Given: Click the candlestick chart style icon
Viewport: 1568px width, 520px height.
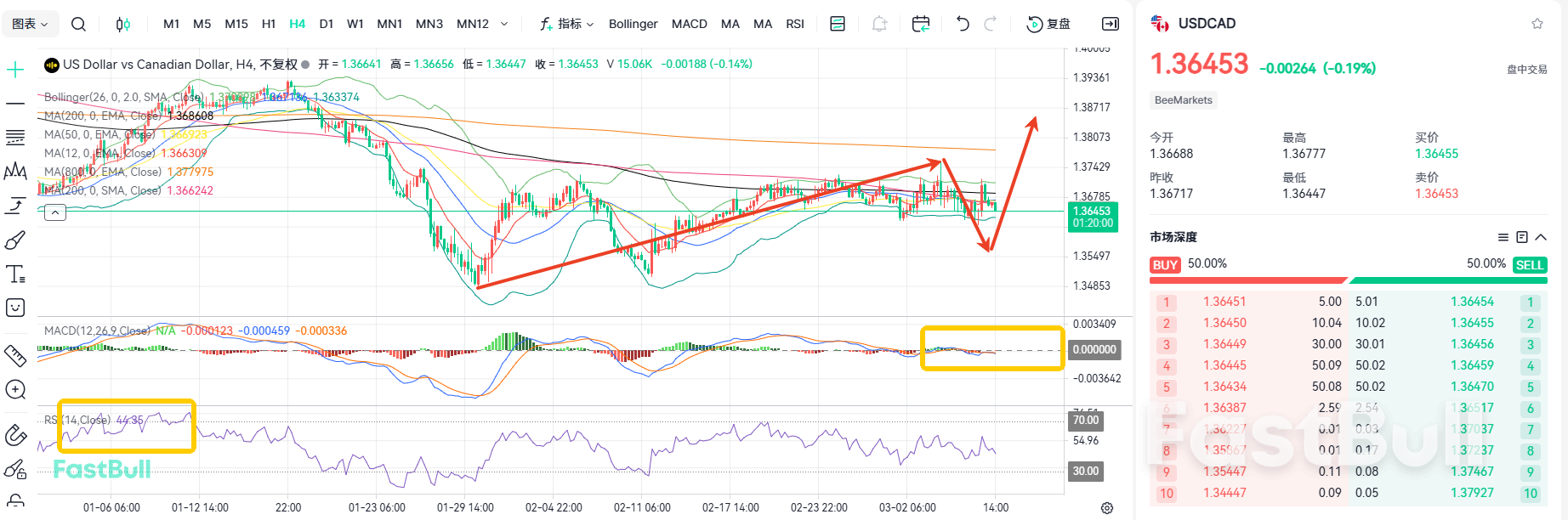Looking at the screenshot, I should (123, 24).
